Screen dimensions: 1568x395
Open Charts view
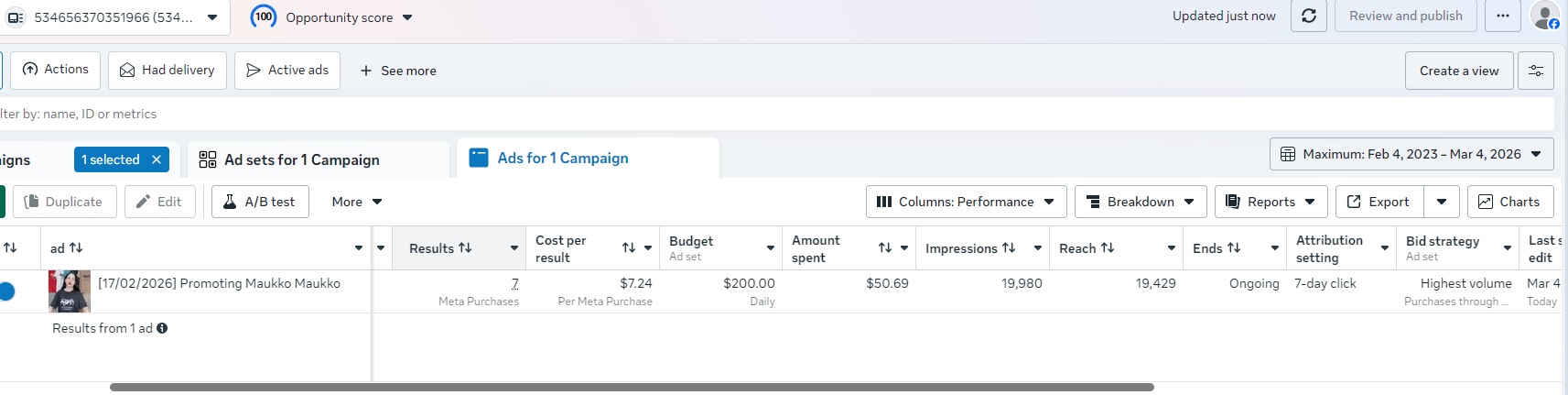[1510, 202]
